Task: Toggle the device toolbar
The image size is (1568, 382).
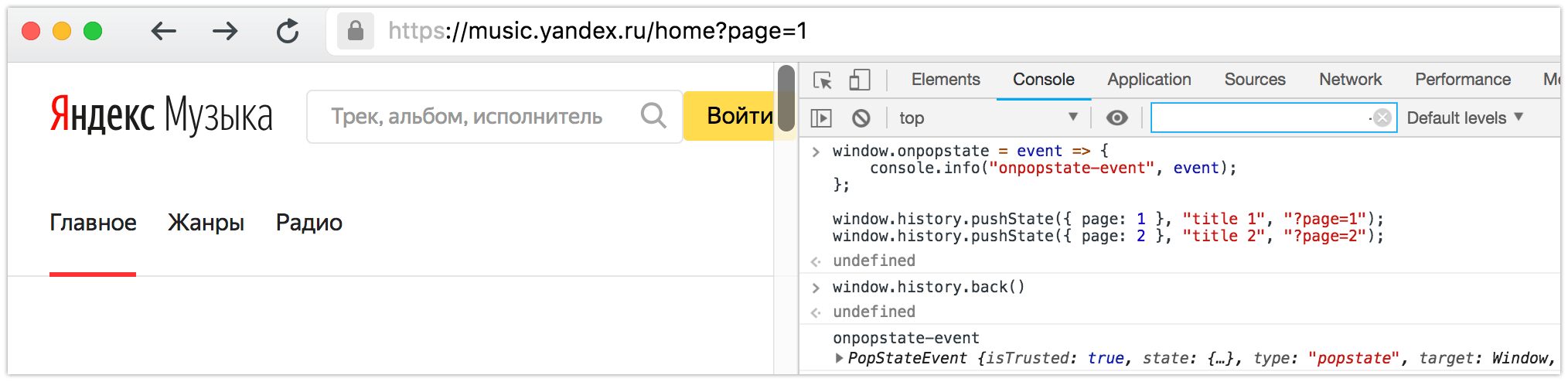Action: [859, 80]
